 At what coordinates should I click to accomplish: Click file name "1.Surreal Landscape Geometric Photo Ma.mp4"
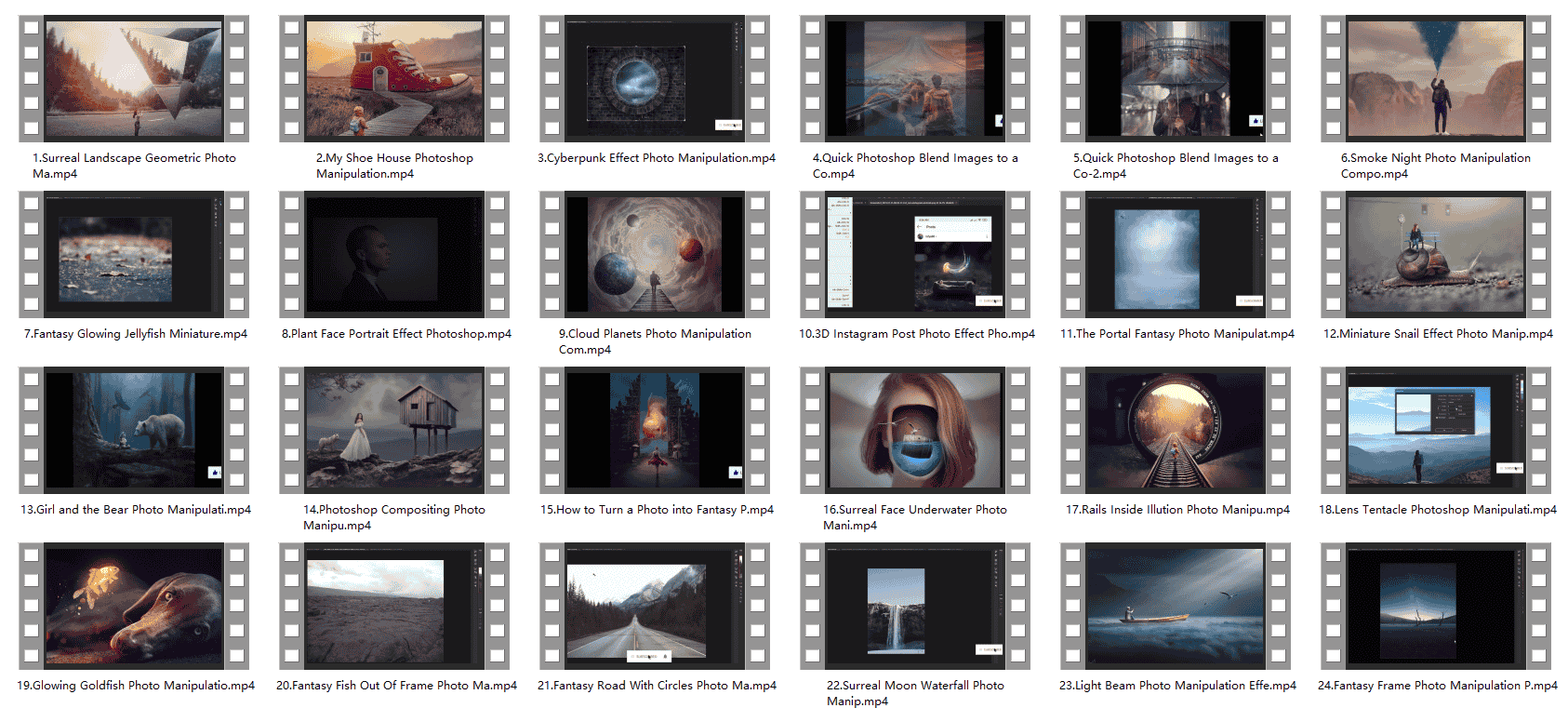134,166
